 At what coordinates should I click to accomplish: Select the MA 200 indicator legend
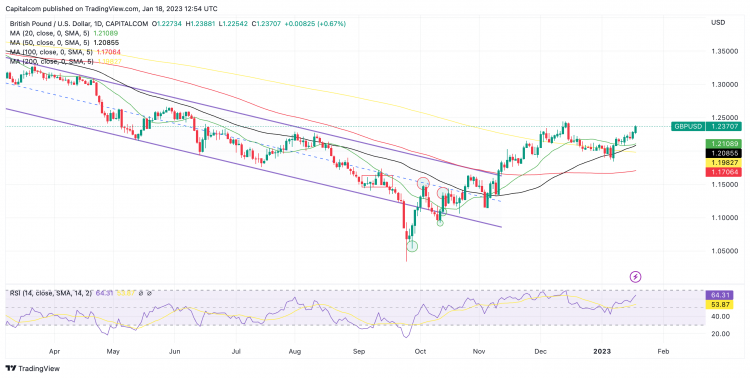pyautogui.click(x=66, y=62)
